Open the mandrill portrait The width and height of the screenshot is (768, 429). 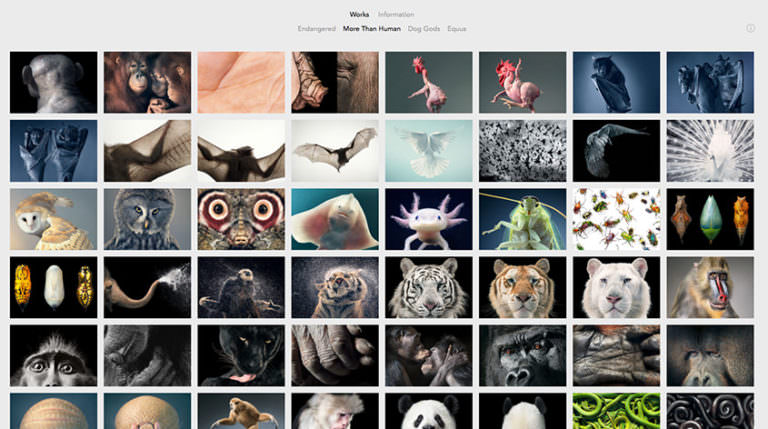pos(710,287)
